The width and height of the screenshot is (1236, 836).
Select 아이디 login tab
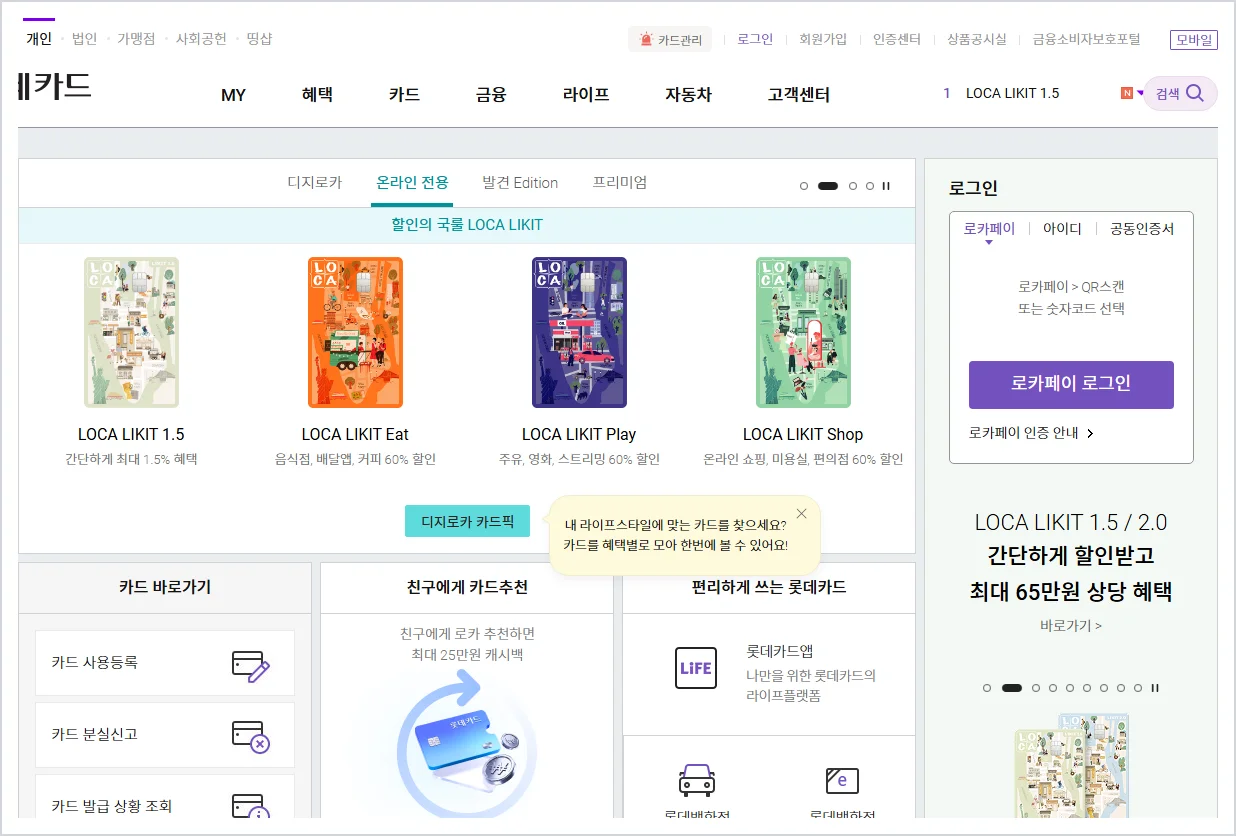click(x=1062, y=228)
